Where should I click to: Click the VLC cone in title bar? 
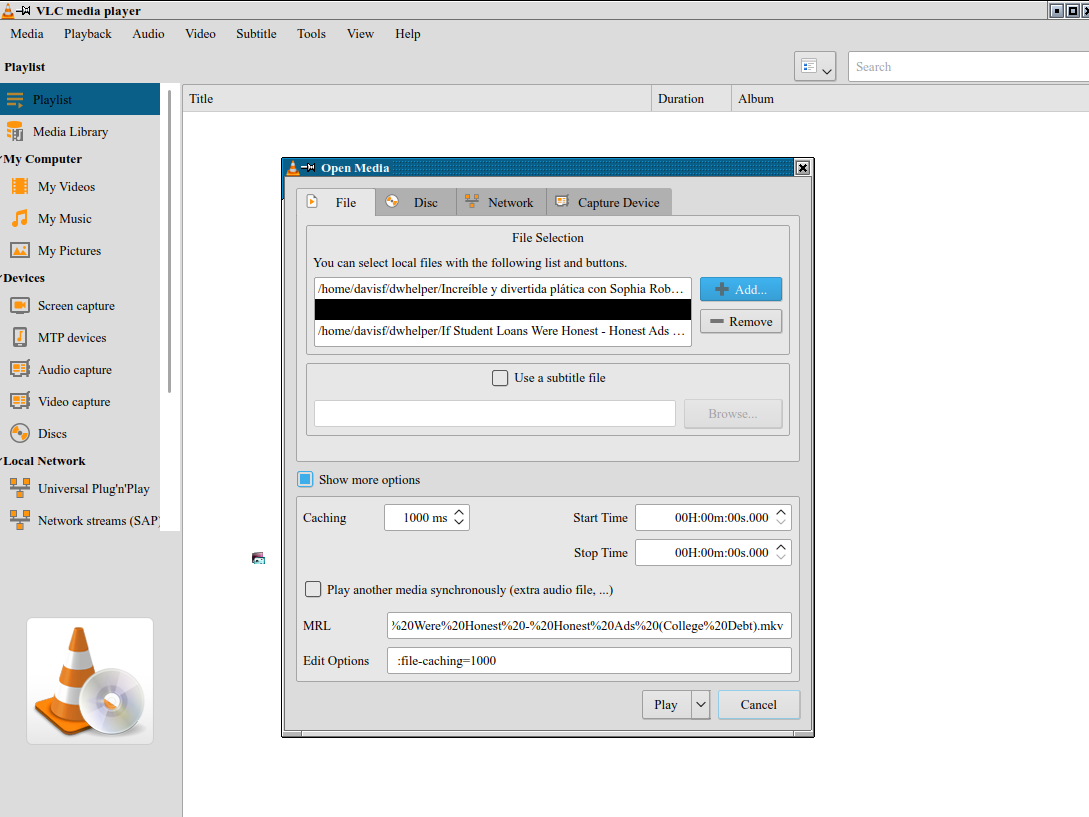pyautogui.click(x=8, y=10)
